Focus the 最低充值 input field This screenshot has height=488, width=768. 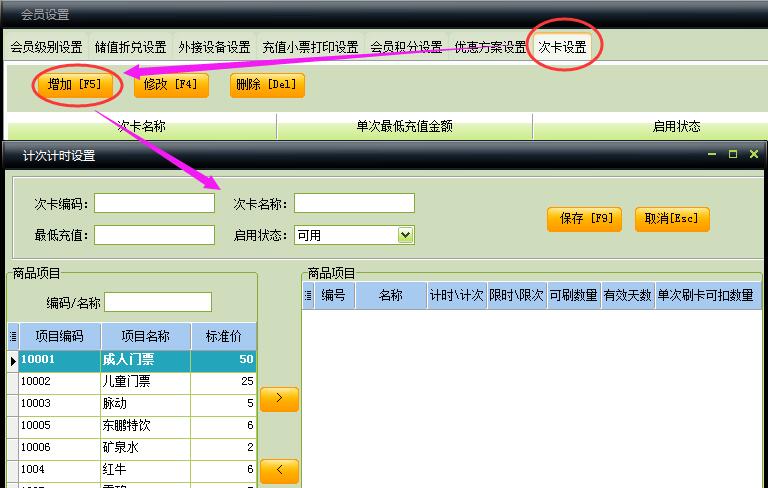coord(154,235)
